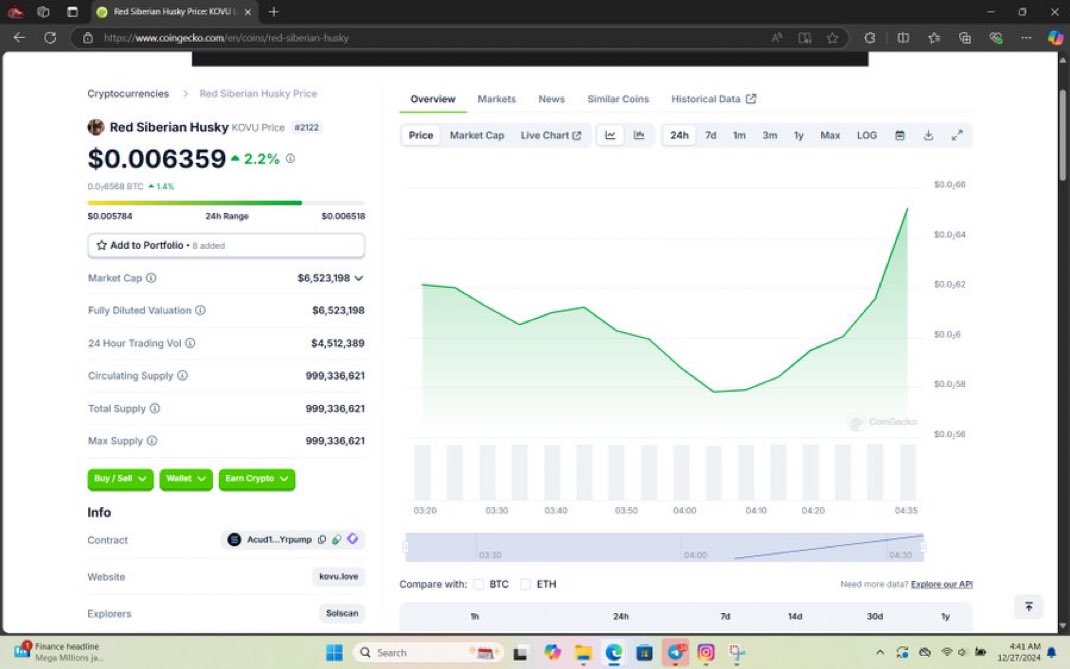Click info icon beside Market Cap

(151, 278)
